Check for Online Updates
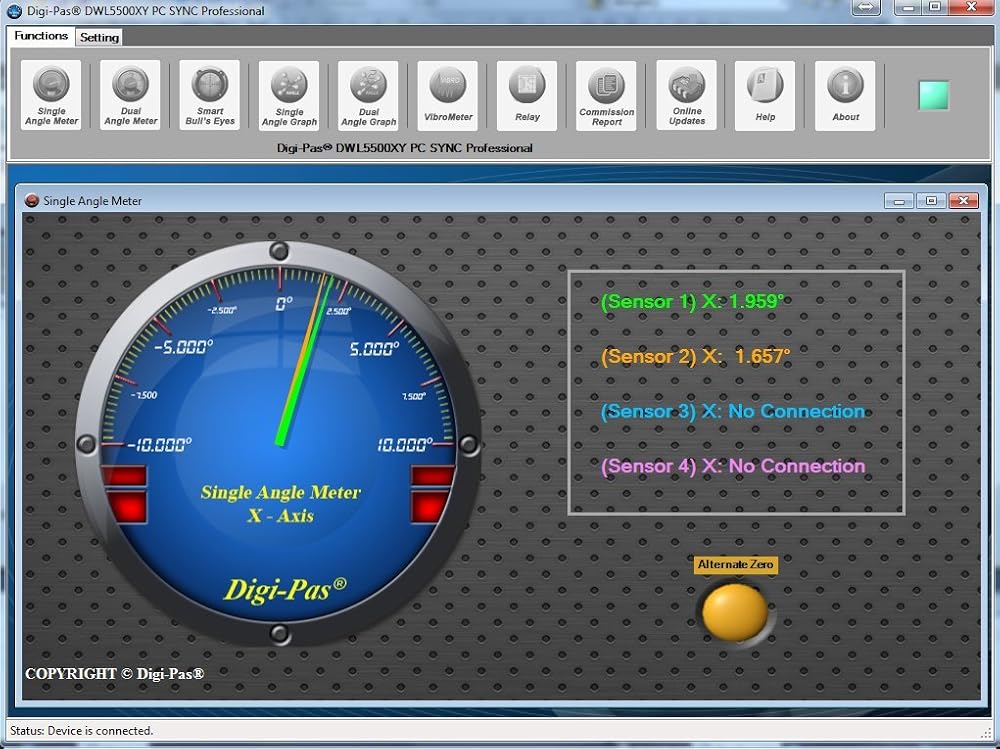This screenshot has height=749, width=1000. 687,95
